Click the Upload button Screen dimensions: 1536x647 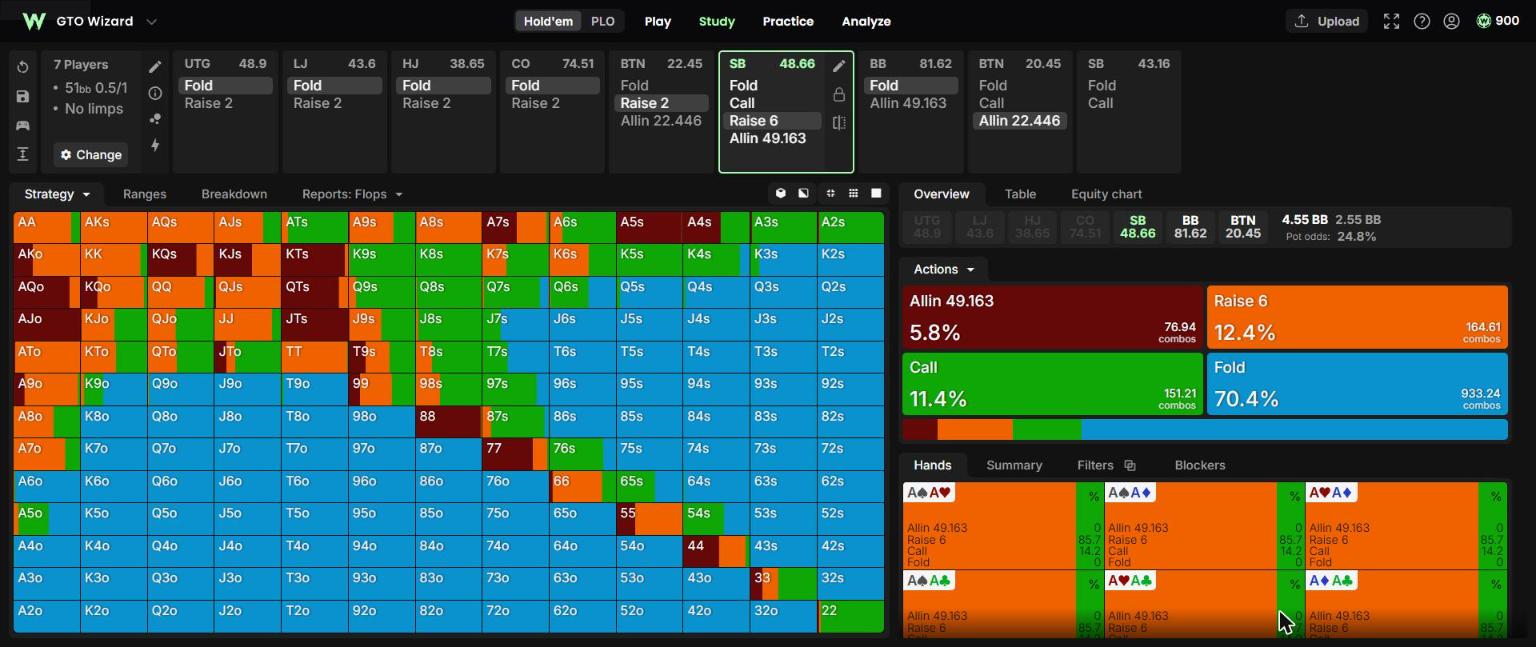1328,21
